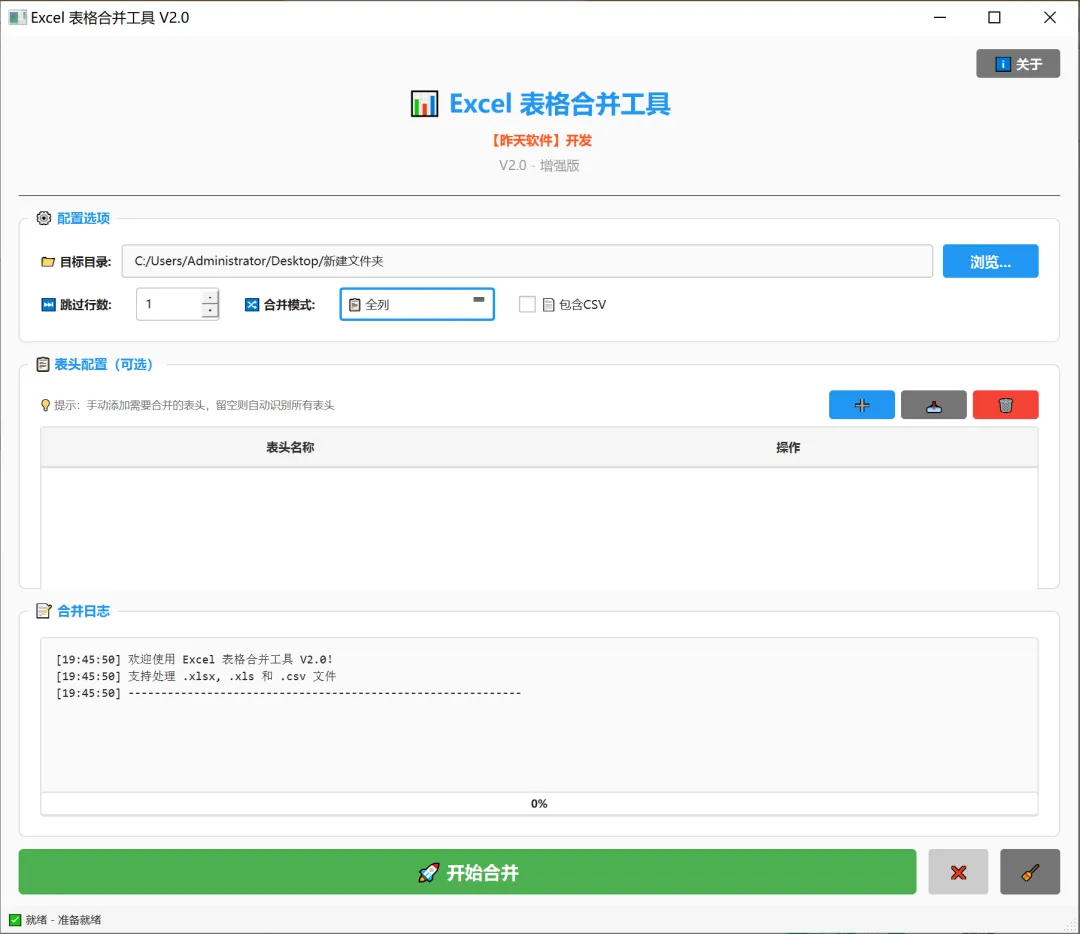Image resolution: width=1080 pixels, height=934 pixels.
Task: Click the notepad icon beside 合并日志
Action: pos(43,611)
